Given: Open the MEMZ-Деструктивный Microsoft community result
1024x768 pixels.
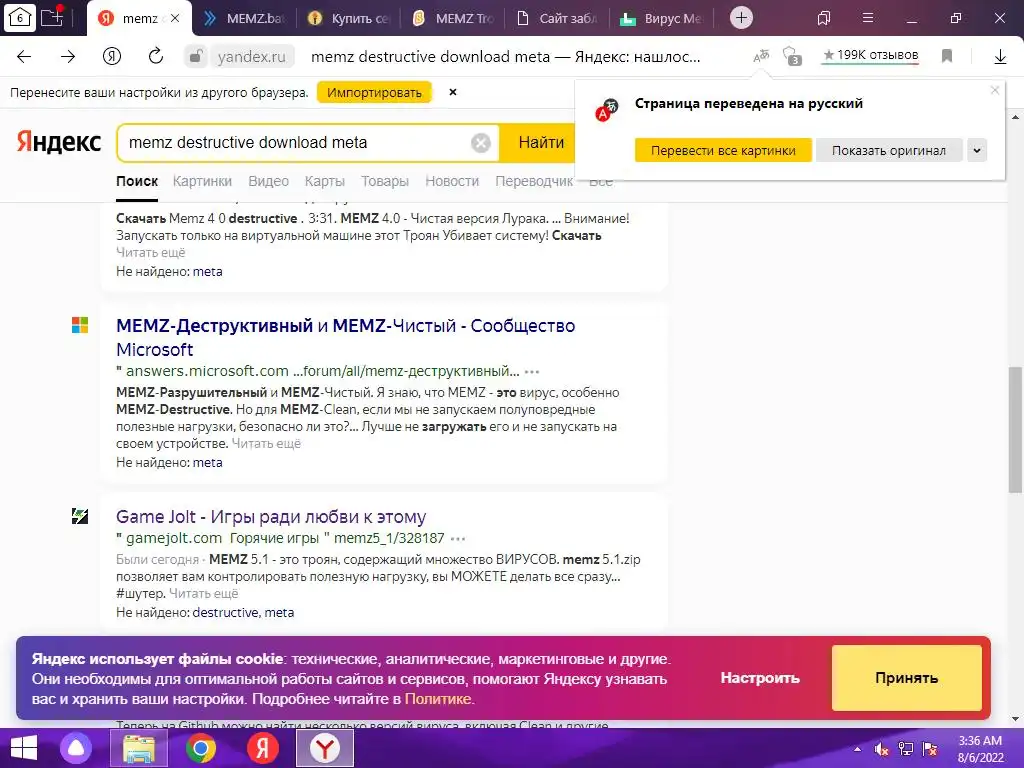Looking at the screenshot, I should point(345,337).
